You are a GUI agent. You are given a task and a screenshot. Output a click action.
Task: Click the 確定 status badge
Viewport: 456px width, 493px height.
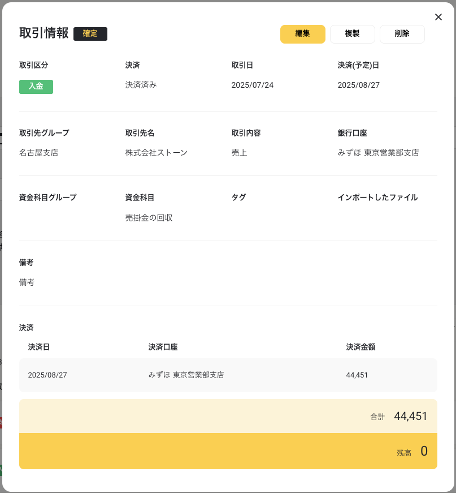pos(90,34)
